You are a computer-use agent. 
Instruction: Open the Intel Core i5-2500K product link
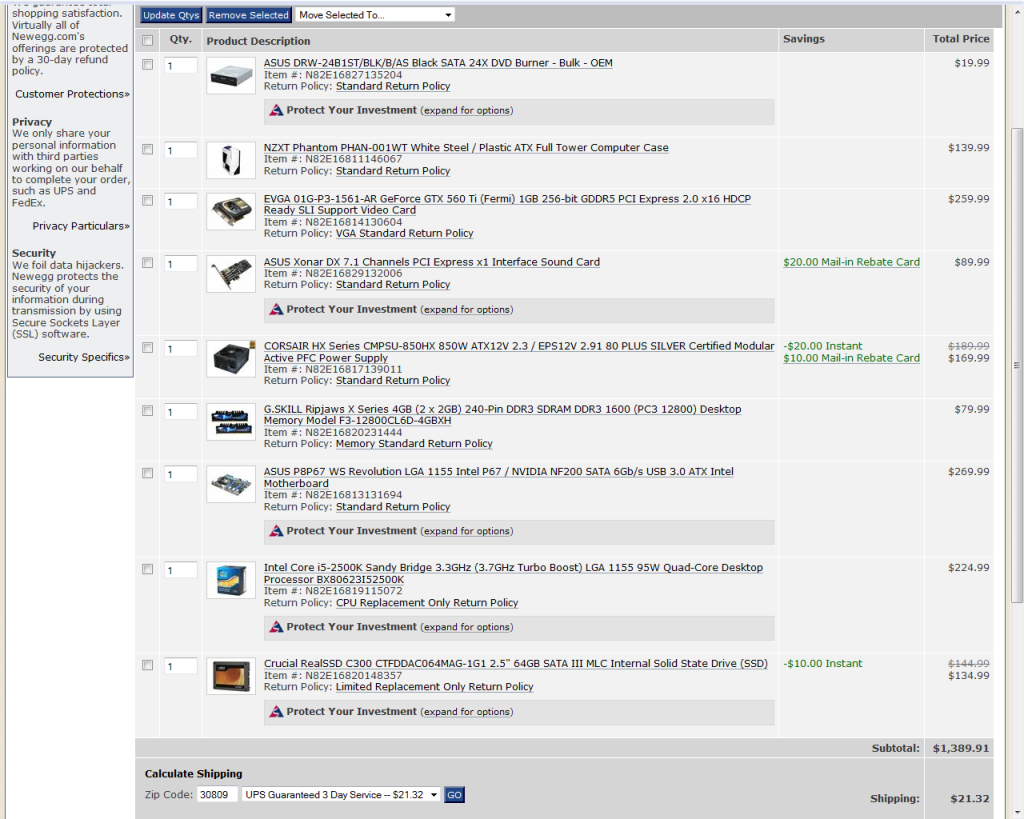pos(513,573)
